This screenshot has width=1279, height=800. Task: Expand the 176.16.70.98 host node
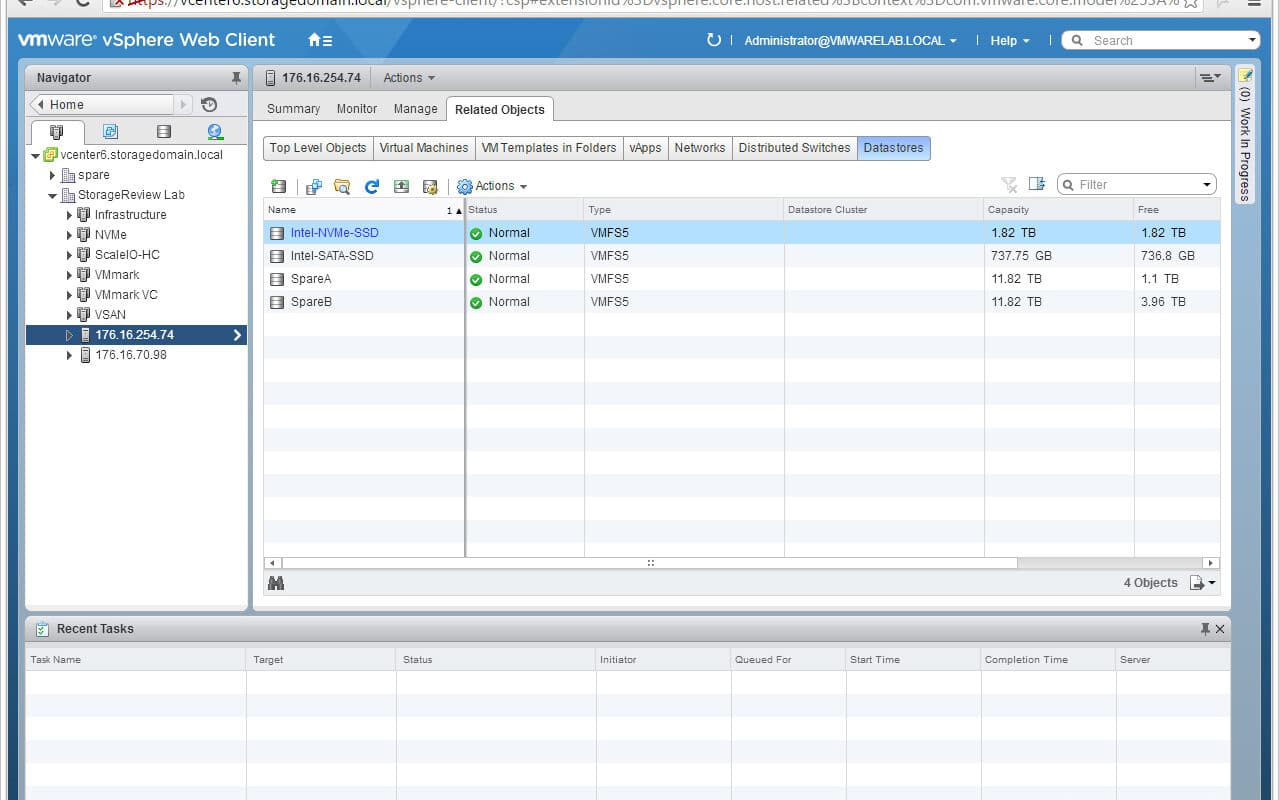pyautogui.click(x=69, y=355)
